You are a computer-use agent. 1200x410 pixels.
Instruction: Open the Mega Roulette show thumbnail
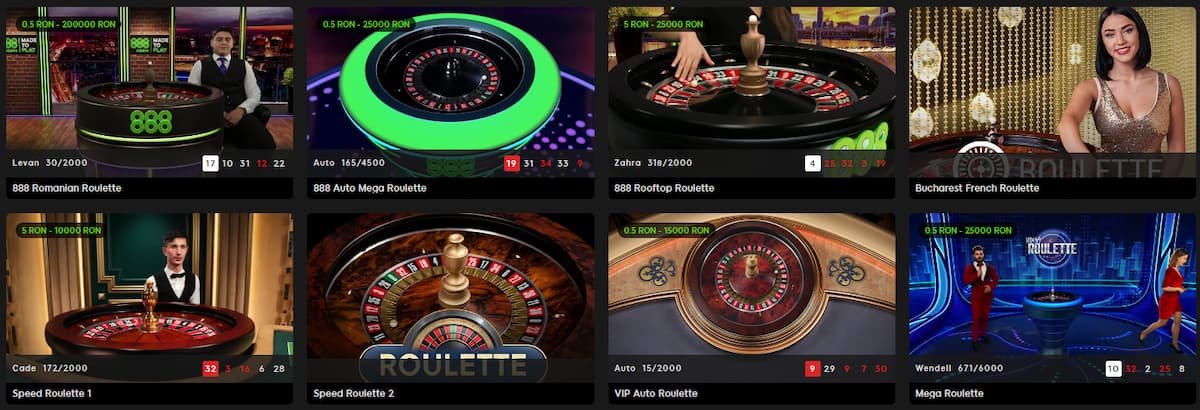(1052, 298)
